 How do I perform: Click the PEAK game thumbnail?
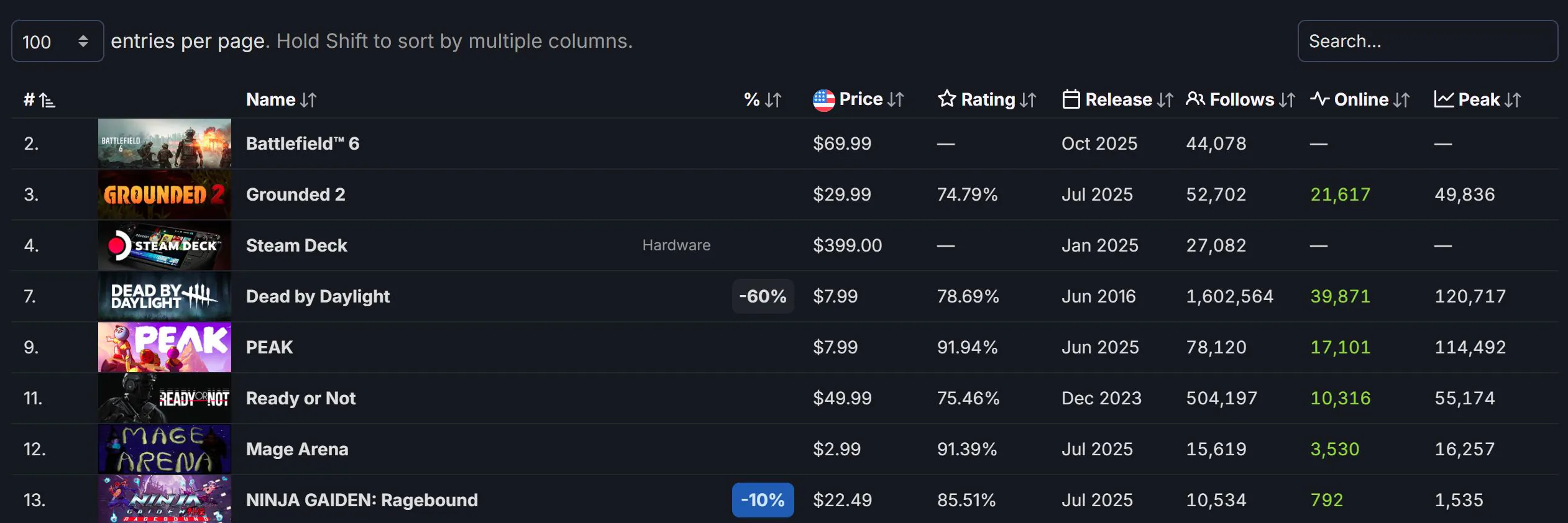(x=165, y=347)
